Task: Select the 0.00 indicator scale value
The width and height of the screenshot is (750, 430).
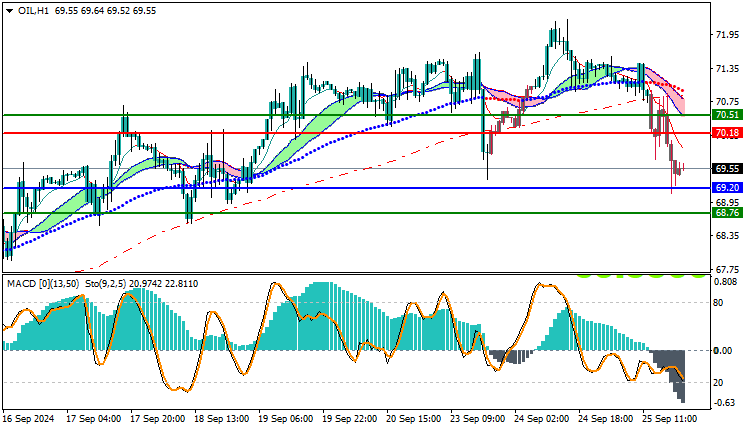Action: point(723,351)
